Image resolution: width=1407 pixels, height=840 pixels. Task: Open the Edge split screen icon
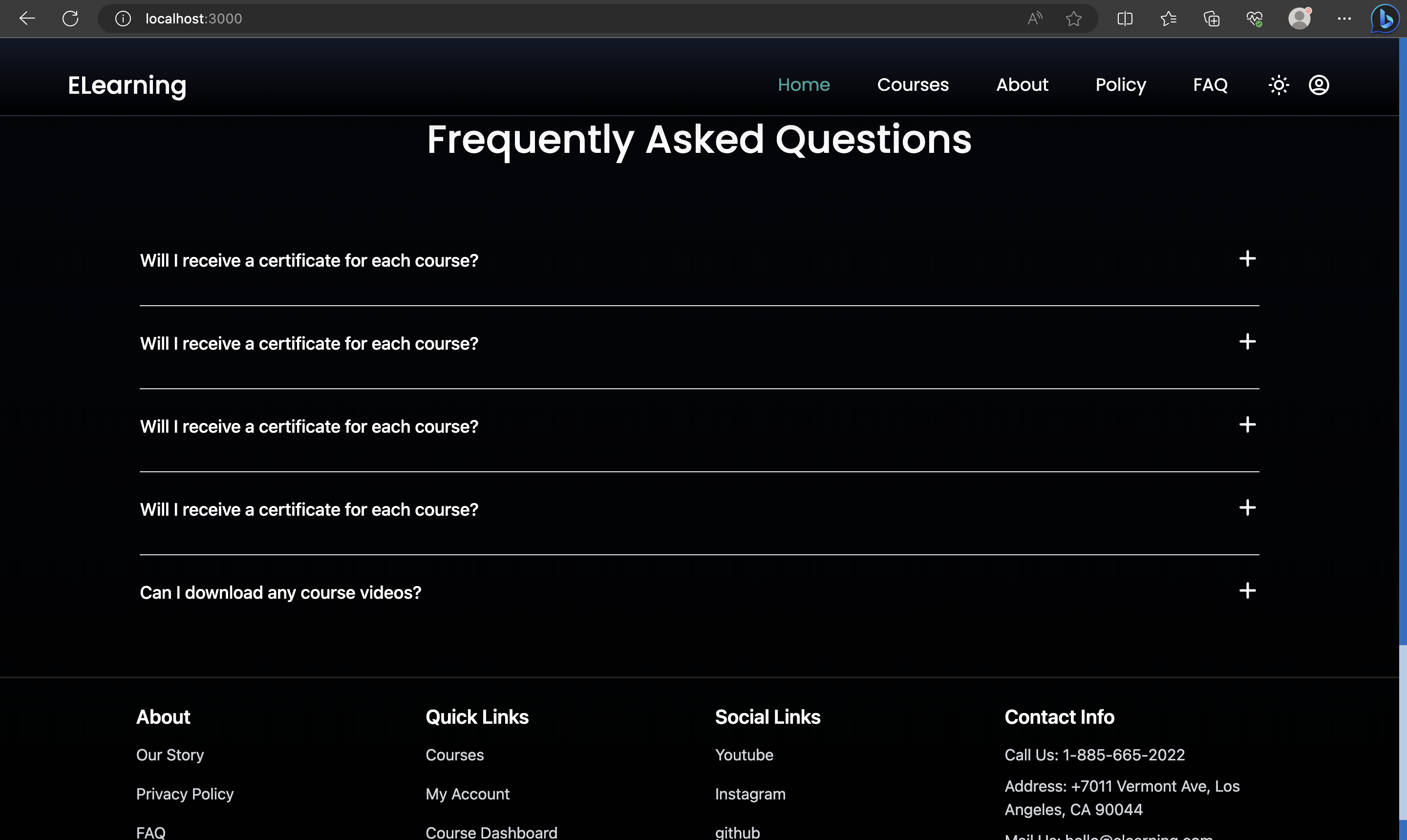point(1125,19)
